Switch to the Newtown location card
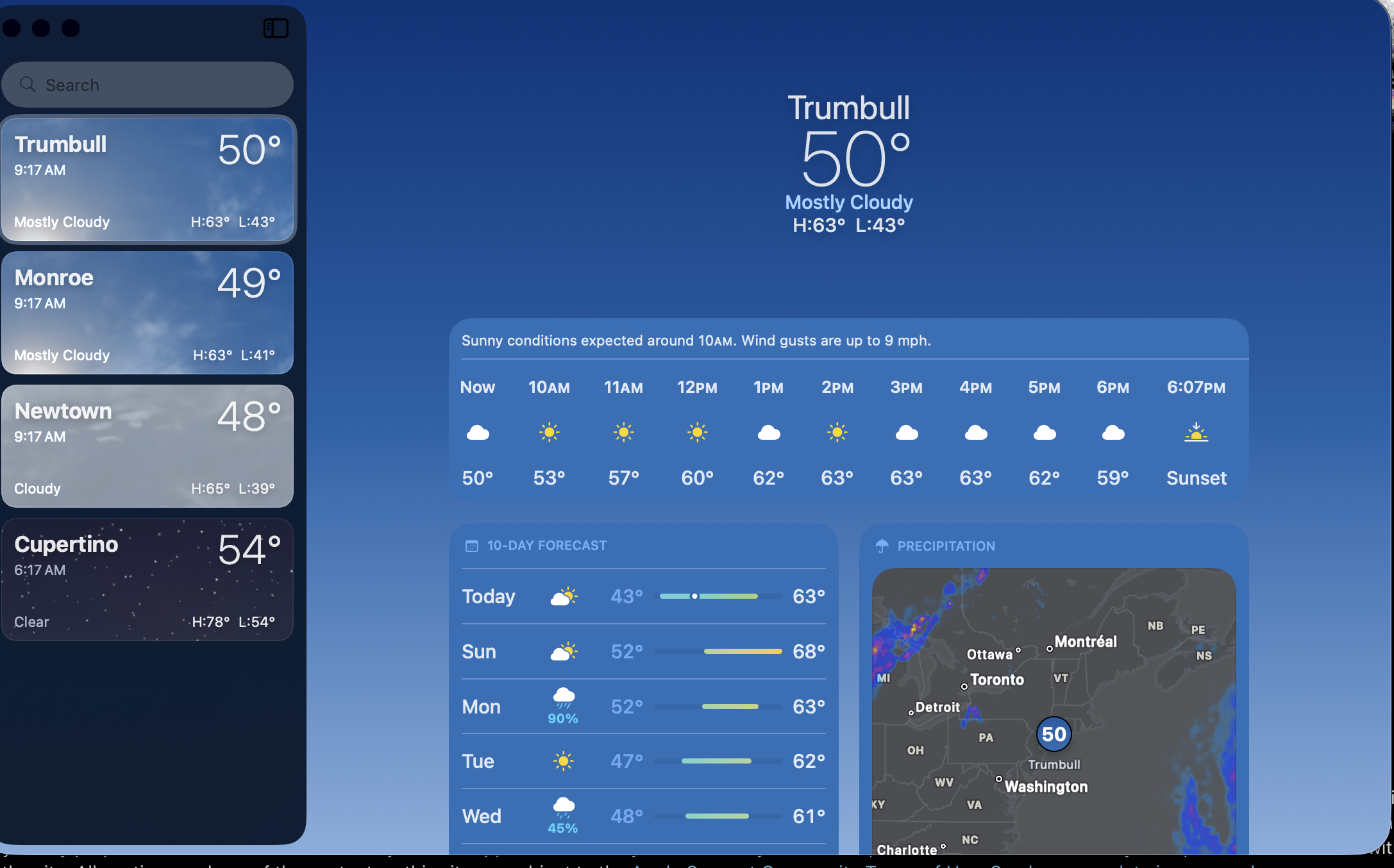 pyautogui.click(x=147, y=446)
